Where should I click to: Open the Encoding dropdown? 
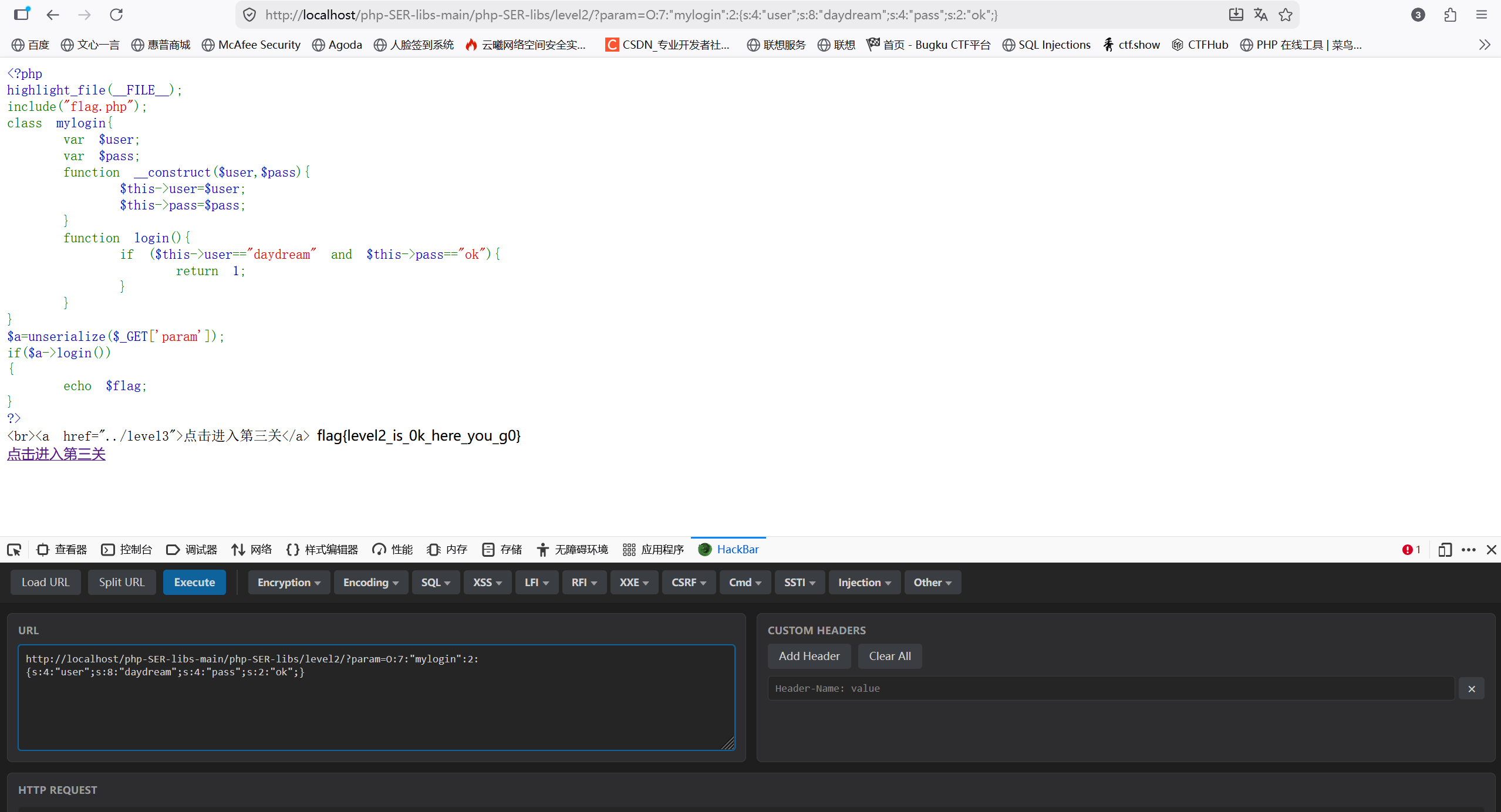coord(370,583)
